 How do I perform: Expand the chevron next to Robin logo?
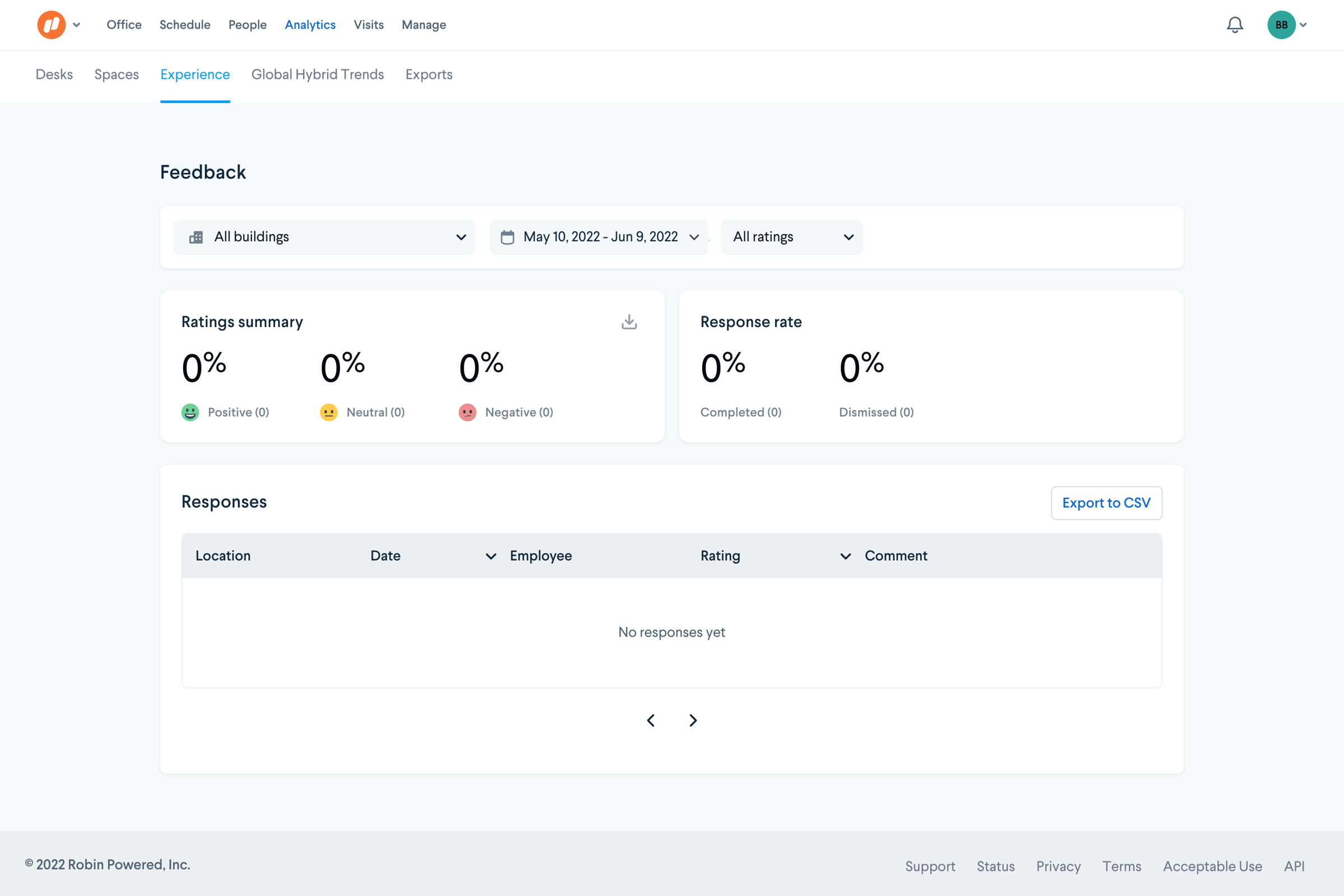(77, 25)
